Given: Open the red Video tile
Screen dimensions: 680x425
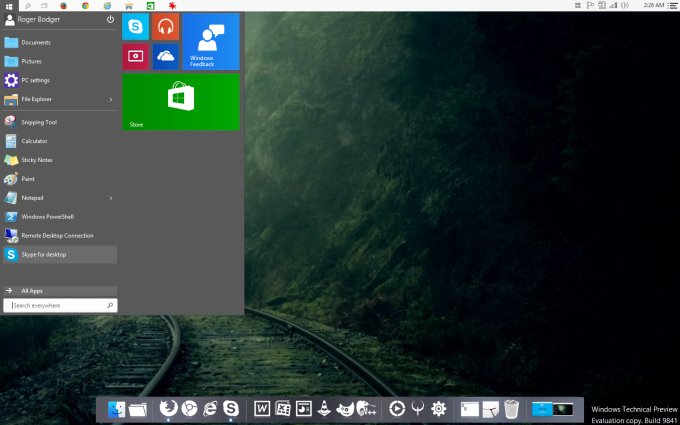Looking at the screenshot, I should coord(135,57).
